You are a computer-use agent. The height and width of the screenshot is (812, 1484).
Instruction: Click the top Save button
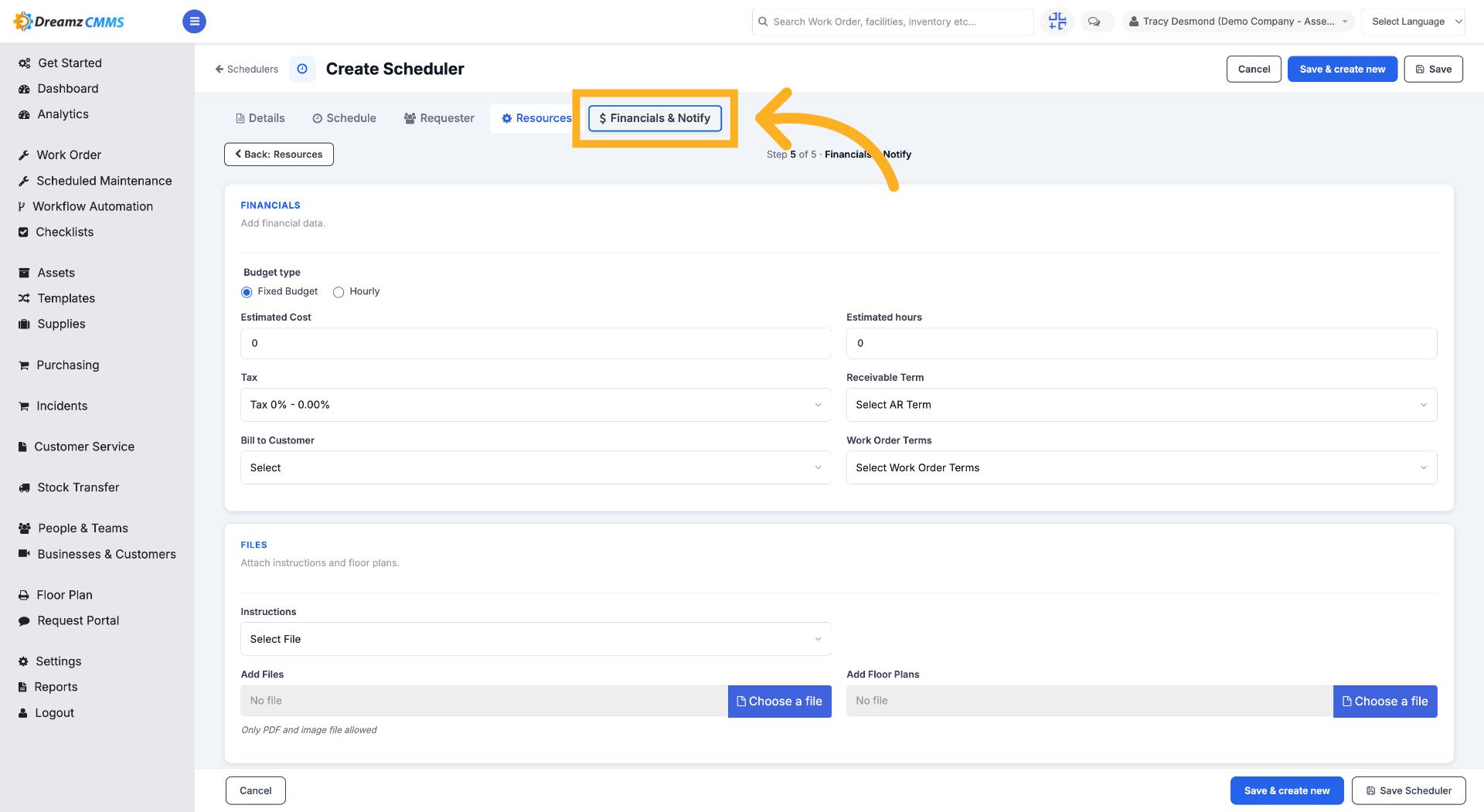(1434, 69)
